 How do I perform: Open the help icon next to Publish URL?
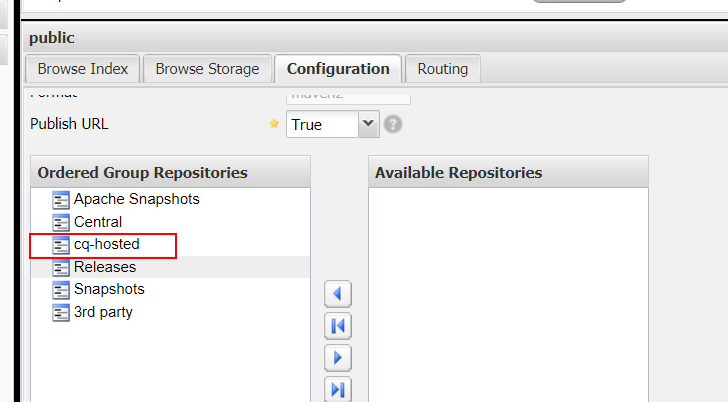click(393, 124)
